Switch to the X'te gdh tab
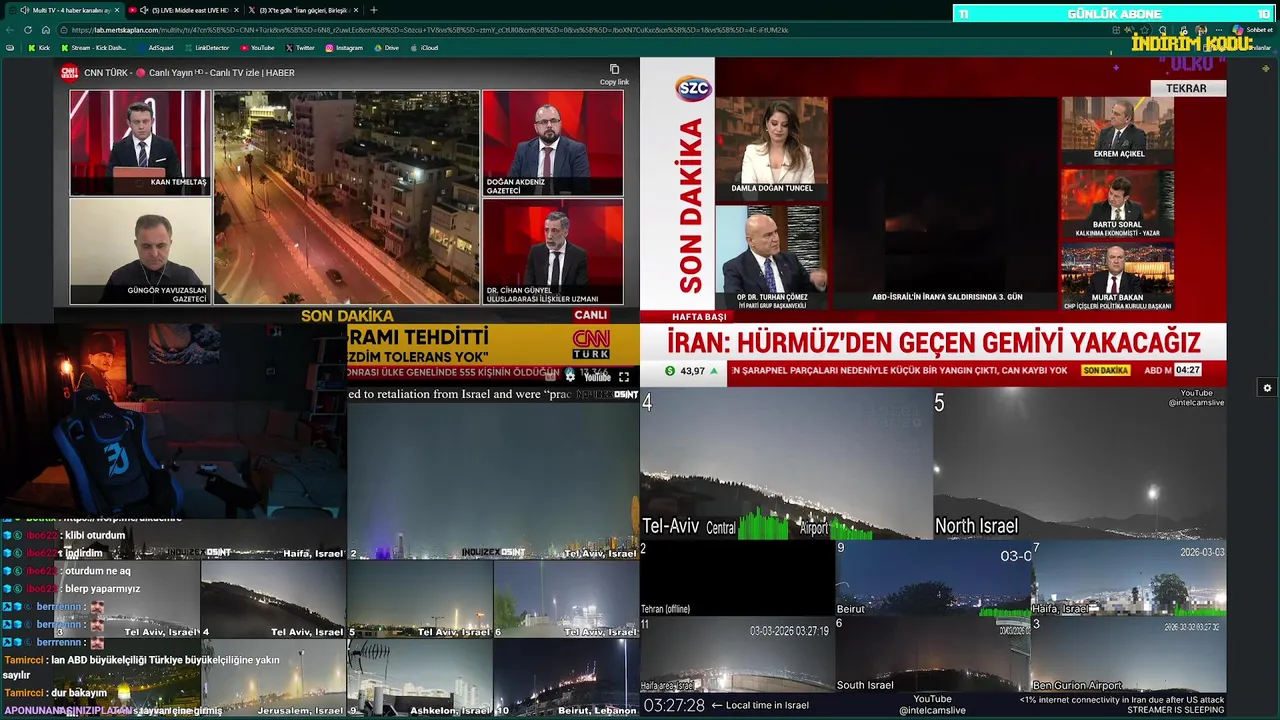 coord(303,10)
